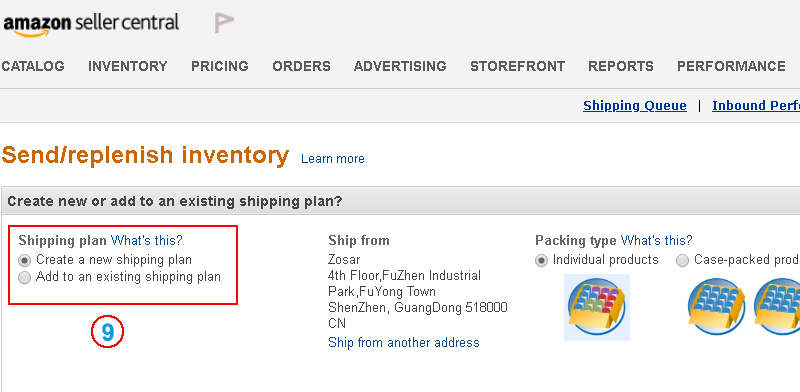The image size is (800, 392).
Task: Open the ORDERS menu
Action: [302, 66]
